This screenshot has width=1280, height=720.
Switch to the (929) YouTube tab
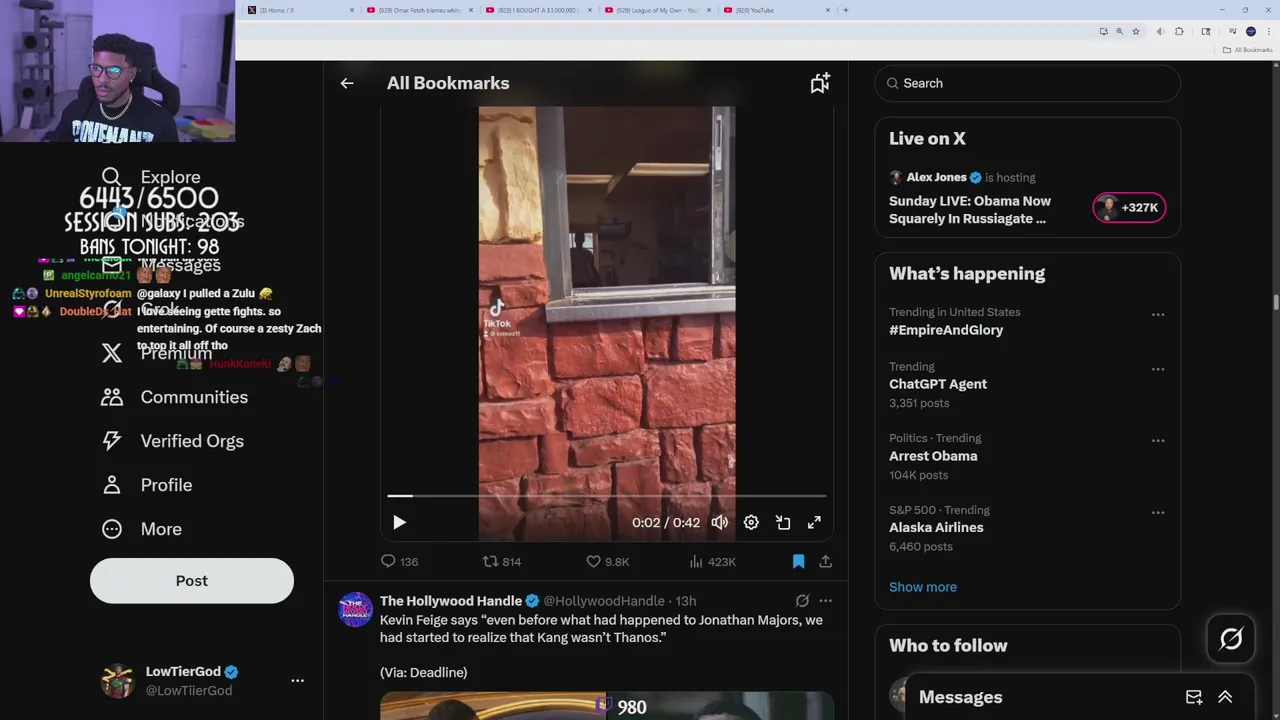click(x=775, y=10)
